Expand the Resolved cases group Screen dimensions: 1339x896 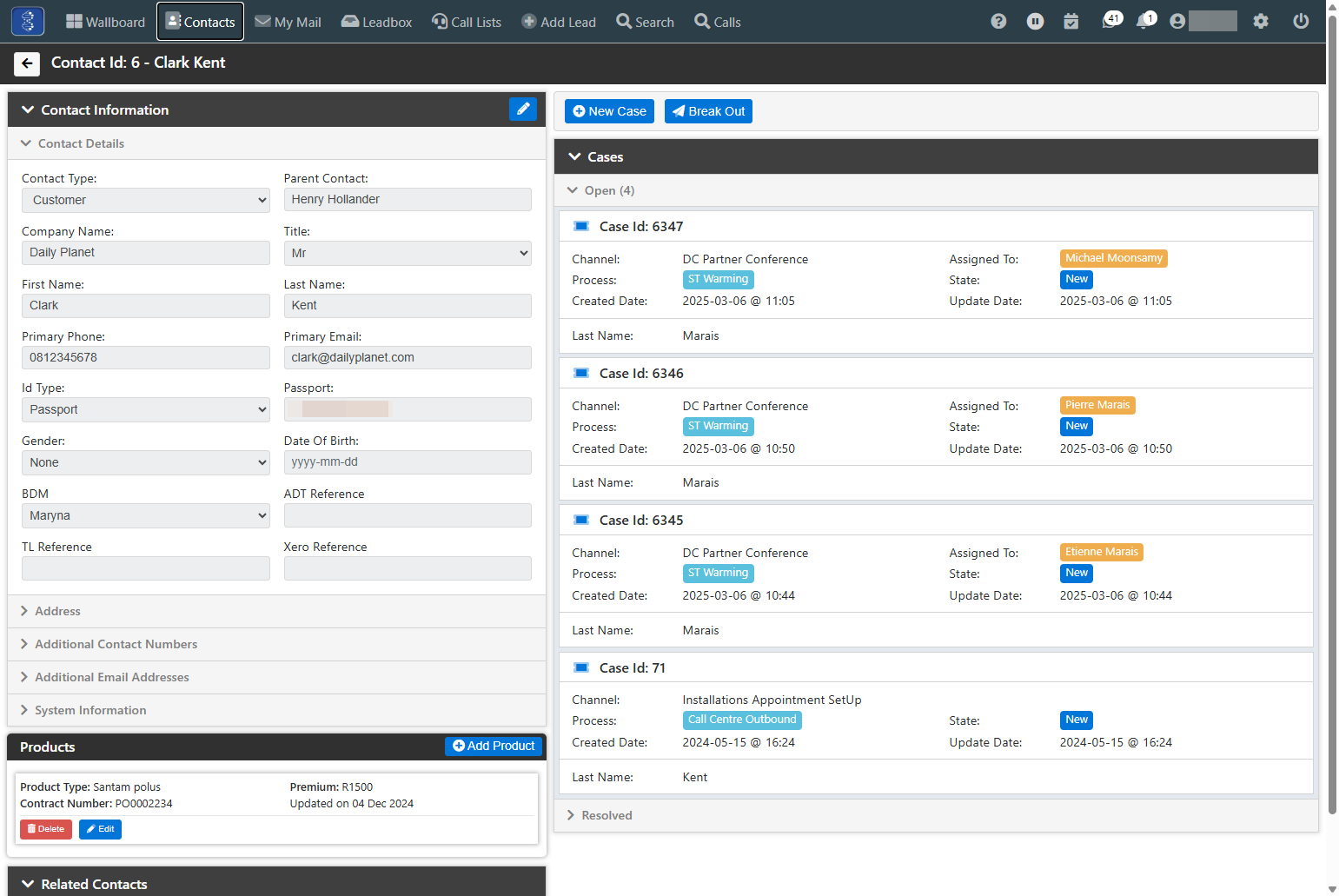pyautogui.click(x=936, y=815)
